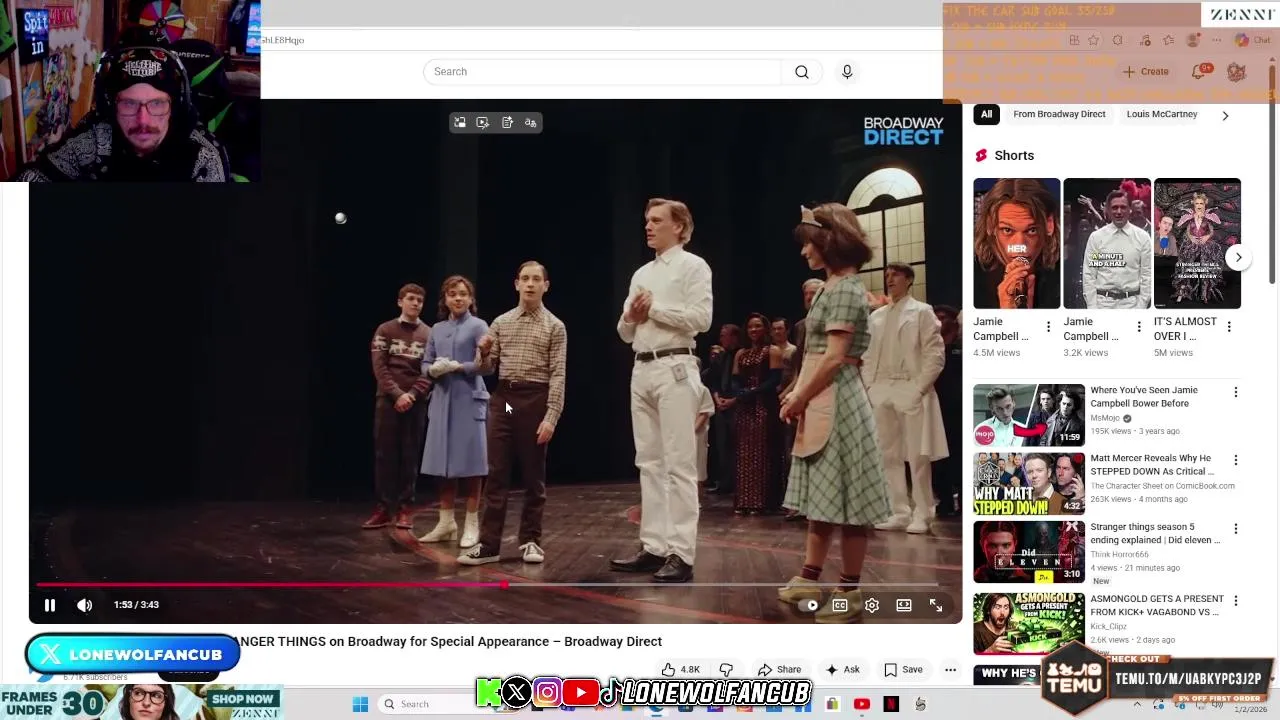Click the translate overlay icon above the video
The height and width of the screenshot is (720, 1280).
[x=531, y=122]
